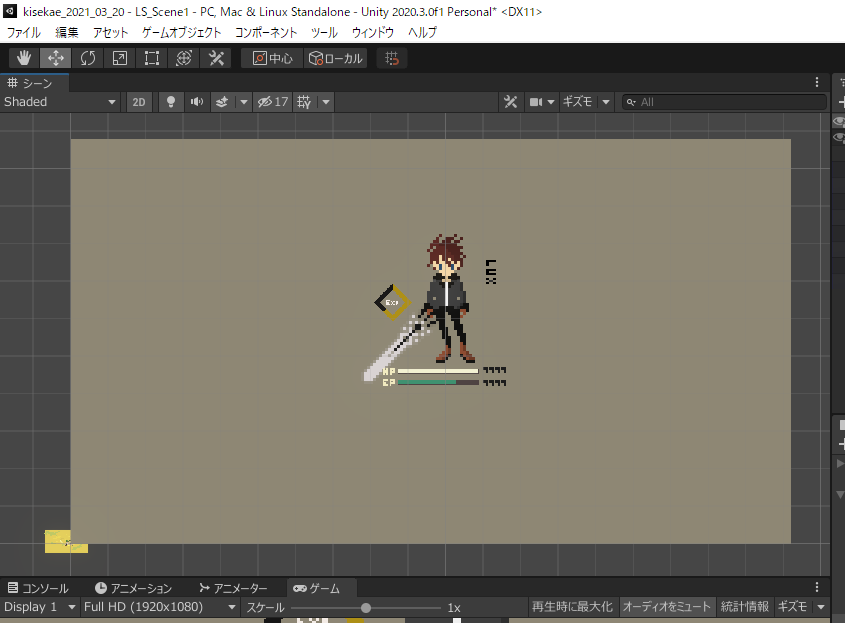Select the diamond Exp icon sprite
The height and width of the screenshot is (623, 845).
coord(392,302)
